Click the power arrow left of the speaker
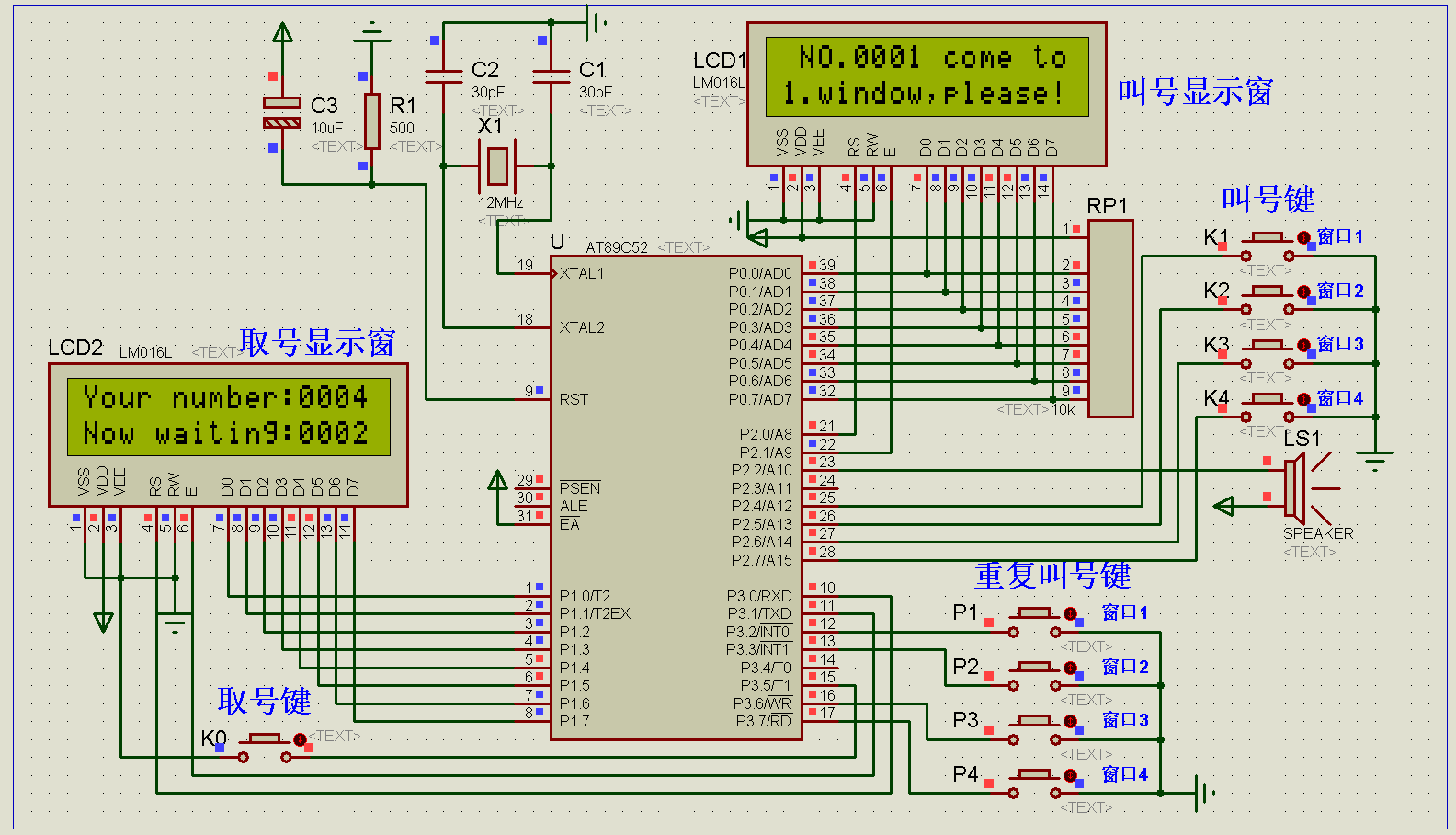 pos(1223,506)
